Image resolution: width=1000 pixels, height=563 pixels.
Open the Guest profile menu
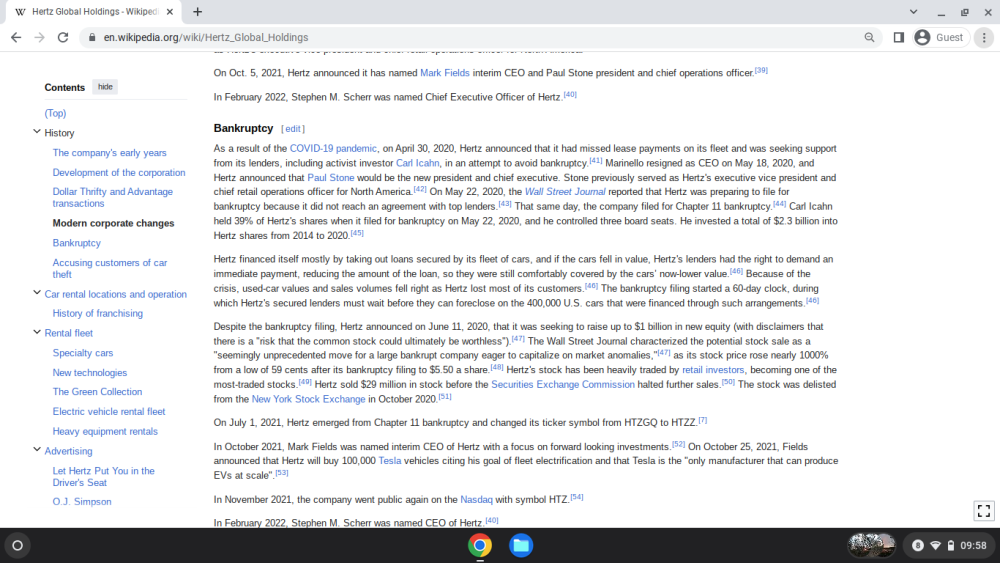click(940, 38)
